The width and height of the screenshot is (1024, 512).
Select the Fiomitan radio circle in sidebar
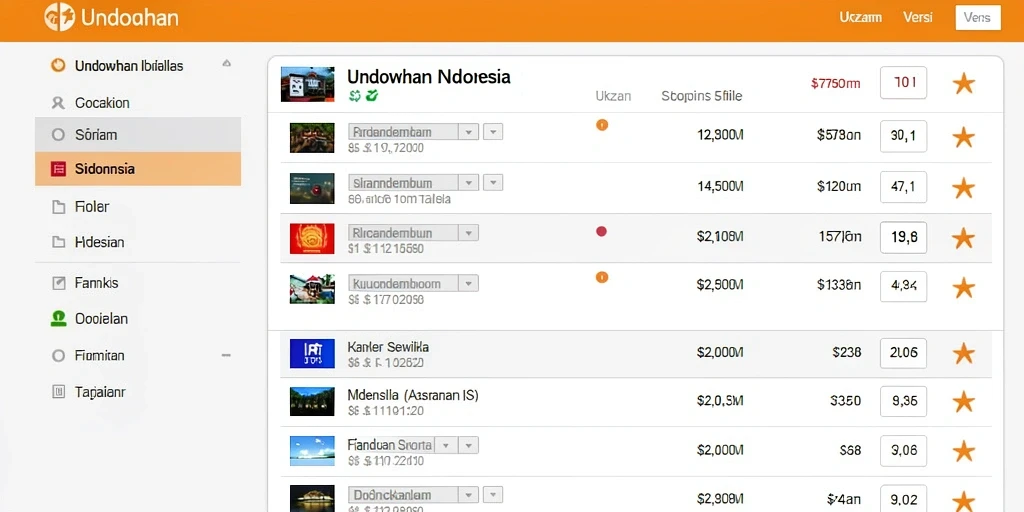pyautogui.click(x=58, y=356)
